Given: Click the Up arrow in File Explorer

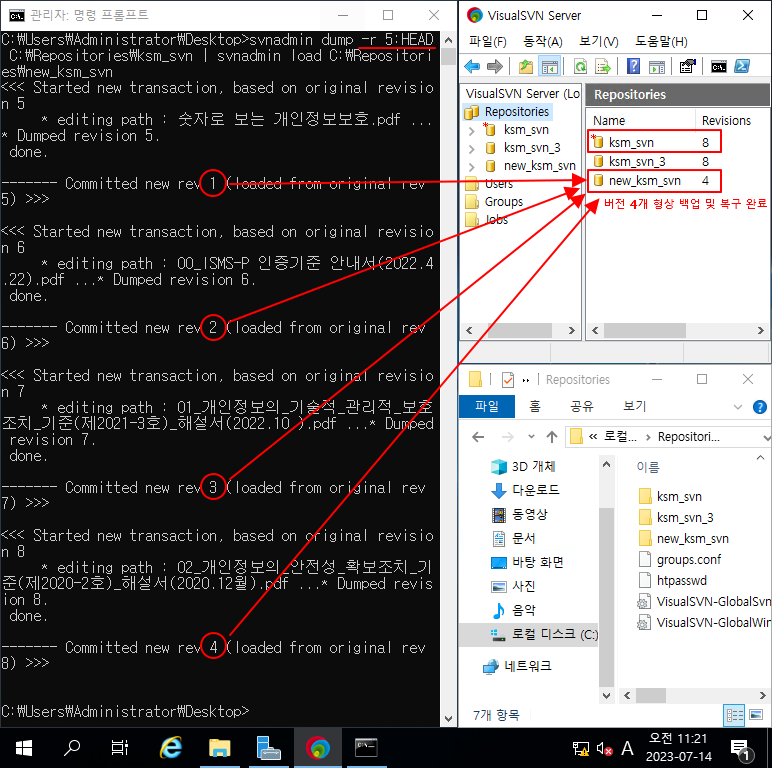Looking at the screenshot, I should (552, 437).
